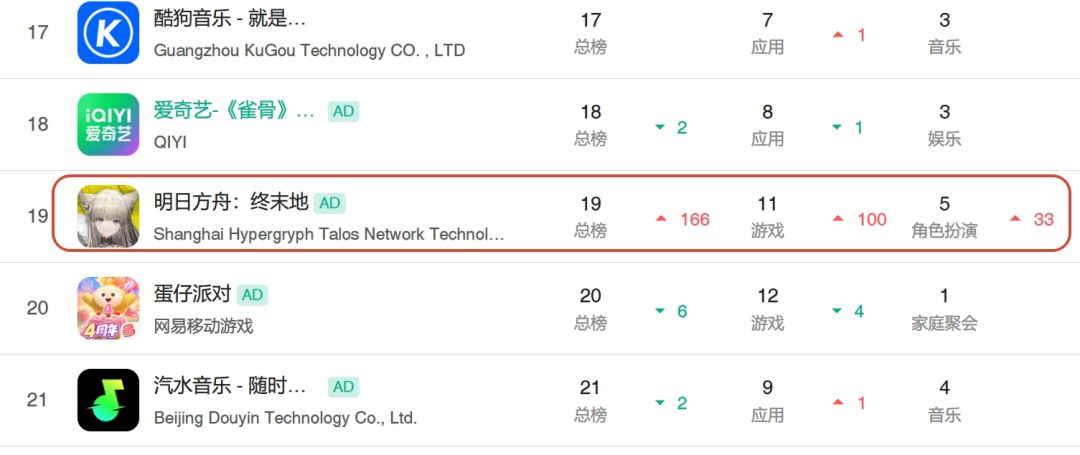
Task: Click the AD badge next to 汽水音乐
Action: tap(344, 387)
